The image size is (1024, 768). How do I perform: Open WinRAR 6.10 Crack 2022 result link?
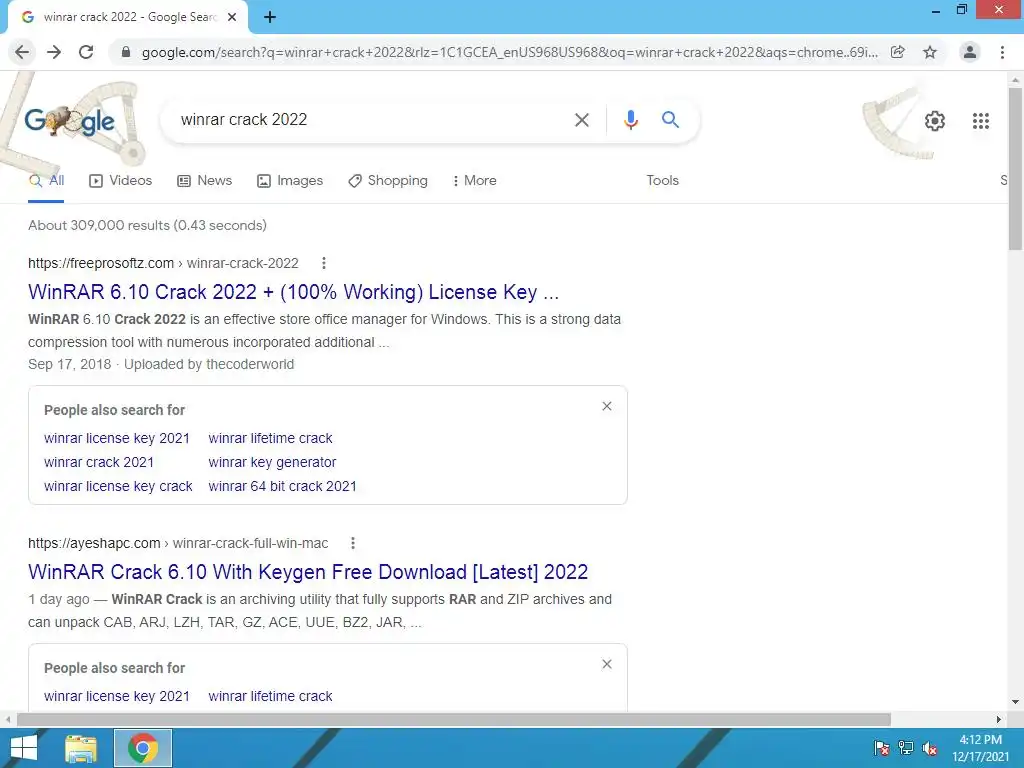(x=294, y=292)
